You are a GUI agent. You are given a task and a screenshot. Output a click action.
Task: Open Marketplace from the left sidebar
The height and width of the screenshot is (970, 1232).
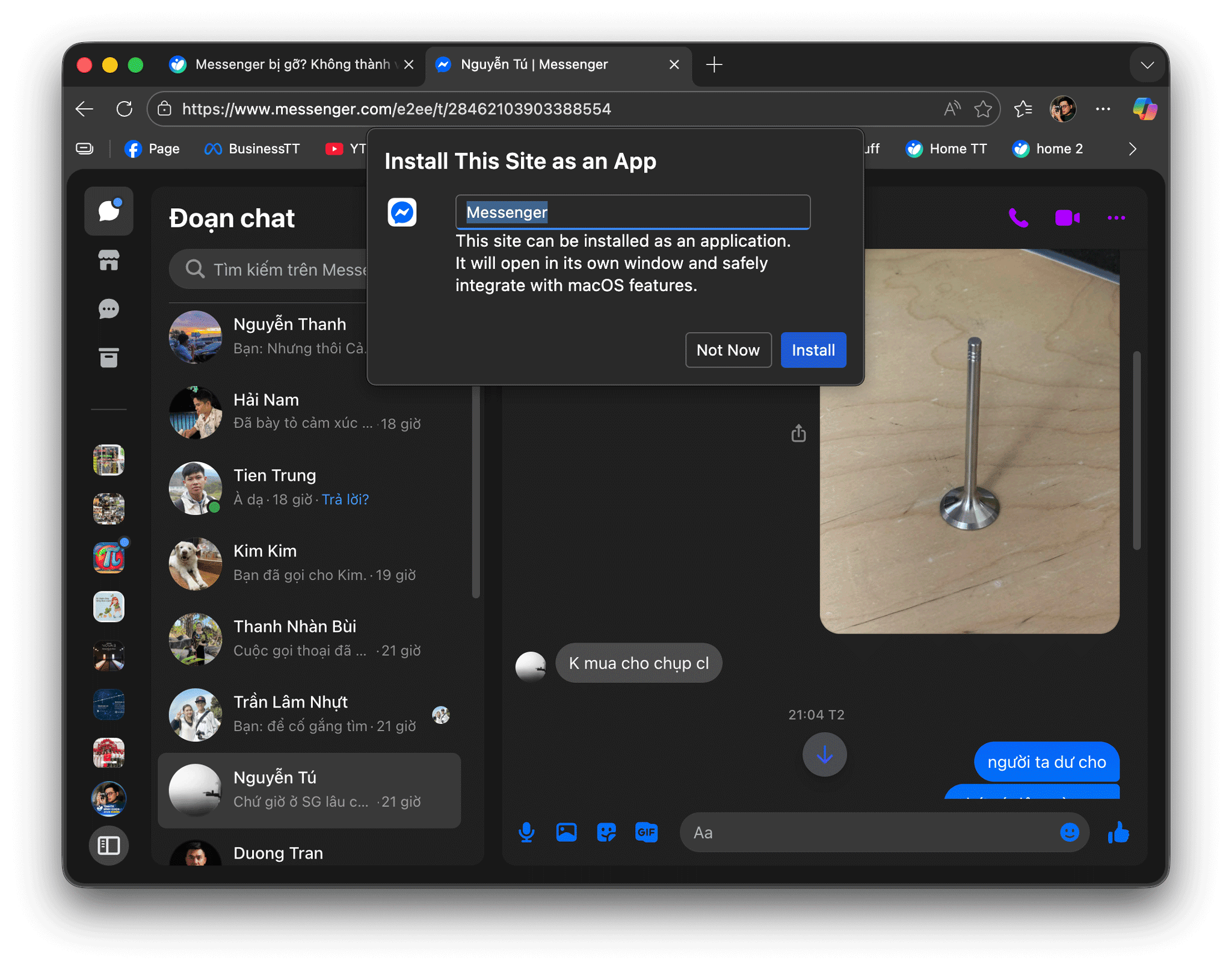click(109, 261)
